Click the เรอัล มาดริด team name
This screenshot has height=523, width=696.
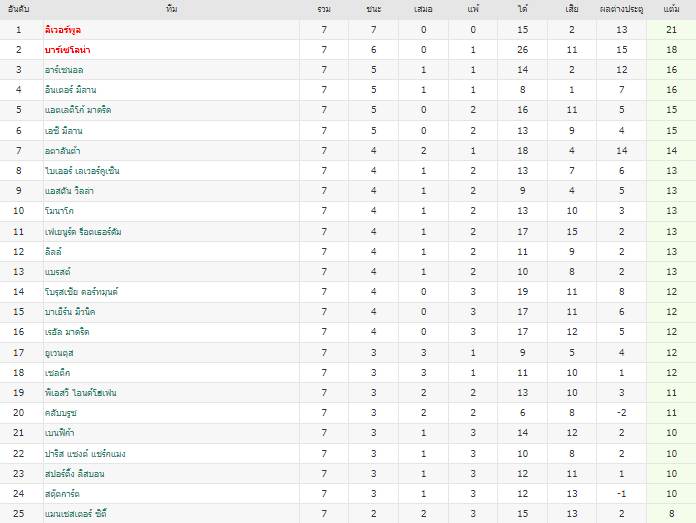67,331
